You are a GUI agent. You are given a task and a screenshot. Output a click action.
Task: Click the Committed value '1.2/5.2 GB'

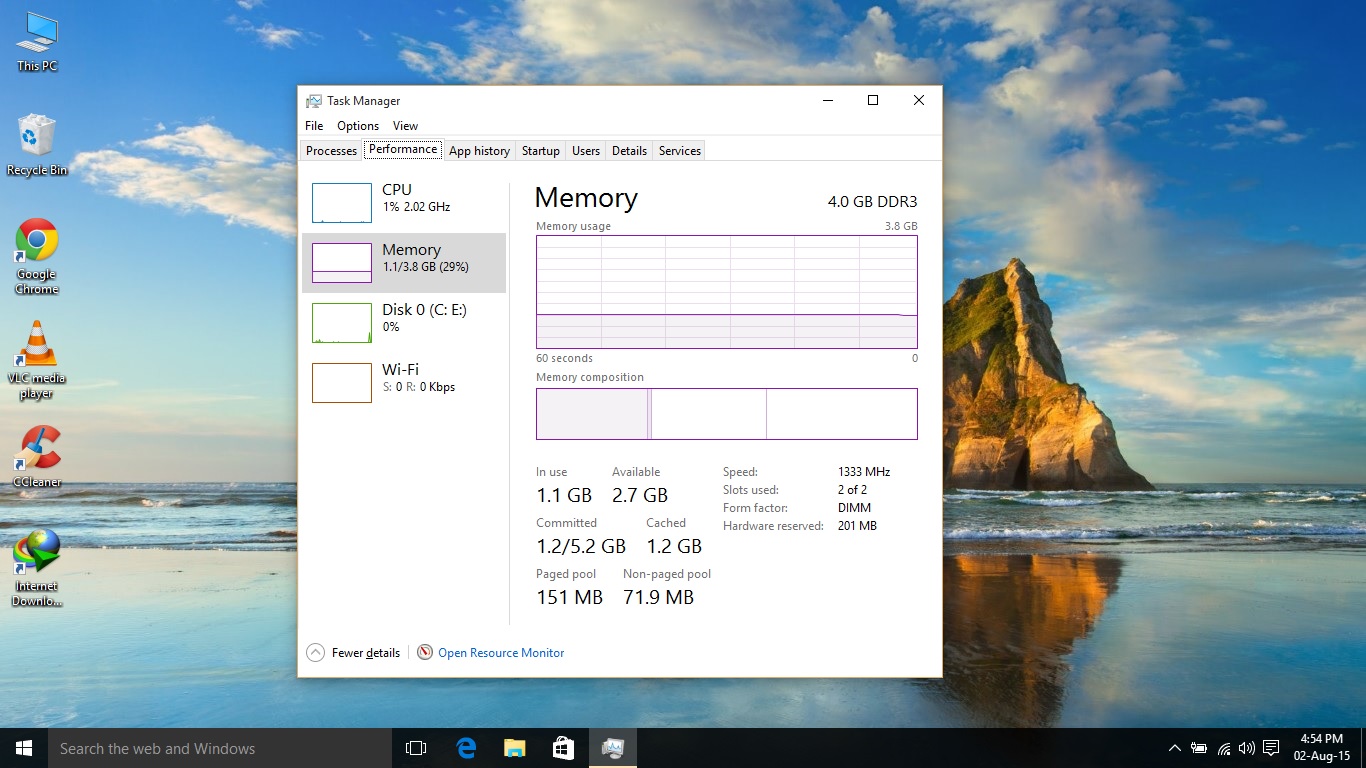point(581,546)
